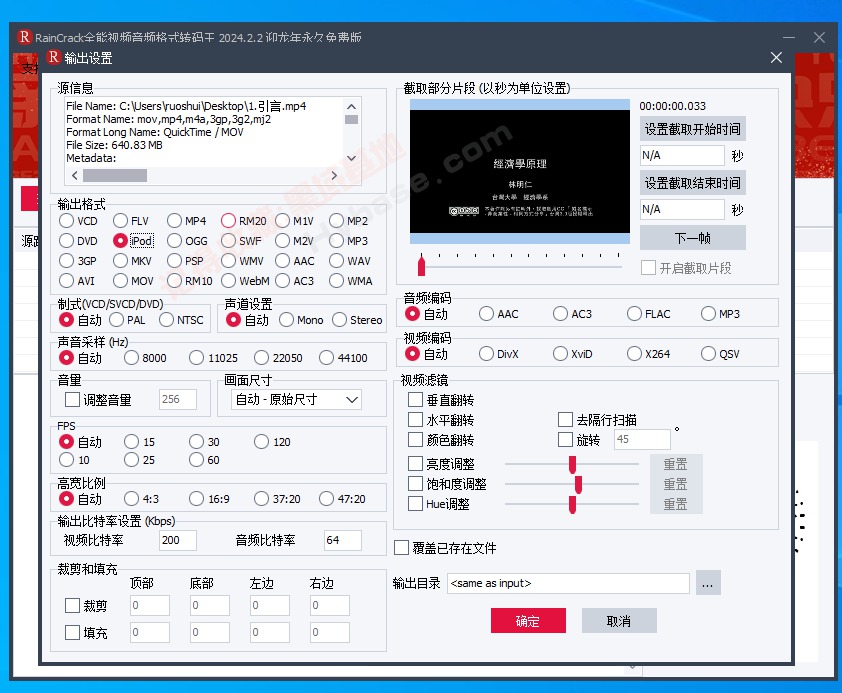Screen dimensions: 842x693
Task: Click the clip start time N/A field
Action: click(682, 156)
